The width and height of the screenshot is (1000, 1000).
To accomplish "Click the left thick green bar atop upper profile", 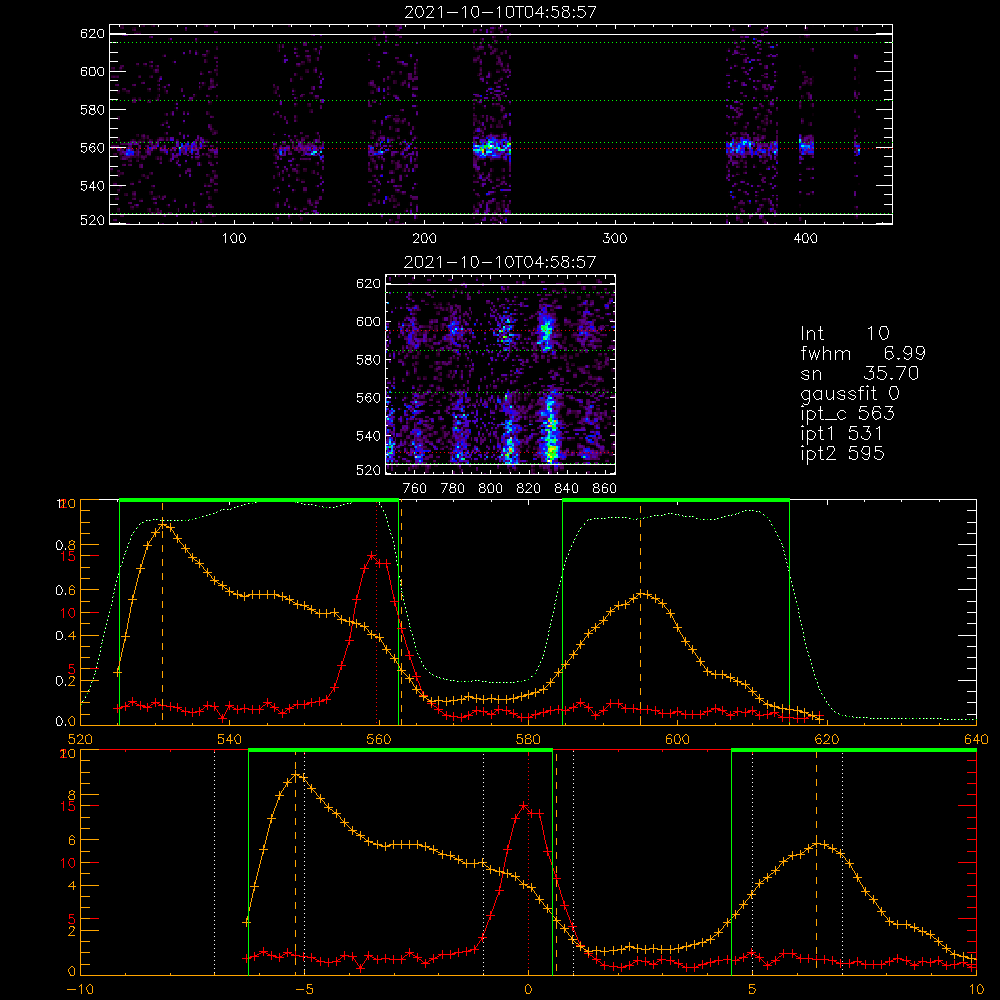I will coord(259,500).
